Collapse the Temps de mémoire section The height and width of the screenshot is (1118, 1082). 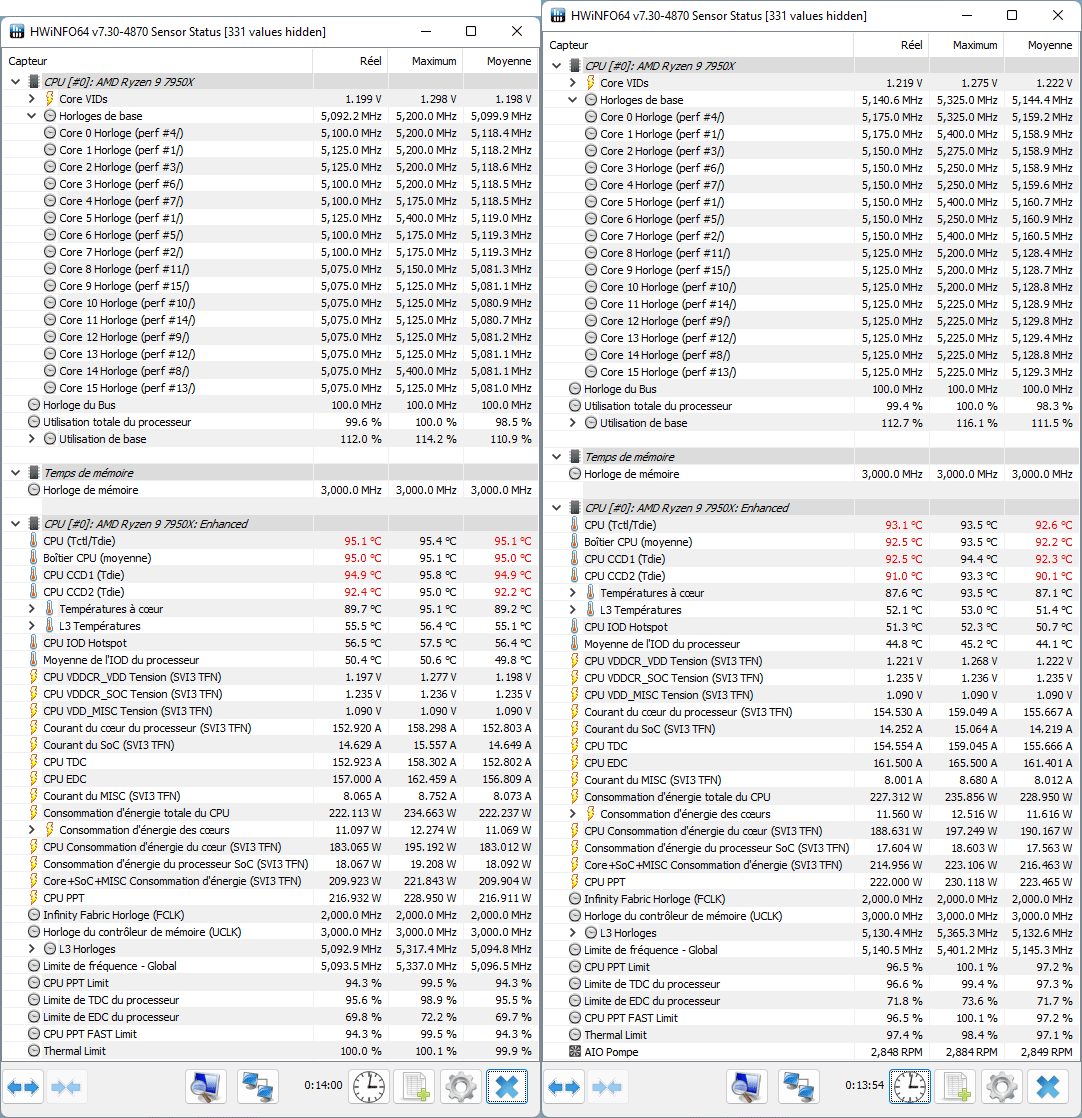[14, 472]
